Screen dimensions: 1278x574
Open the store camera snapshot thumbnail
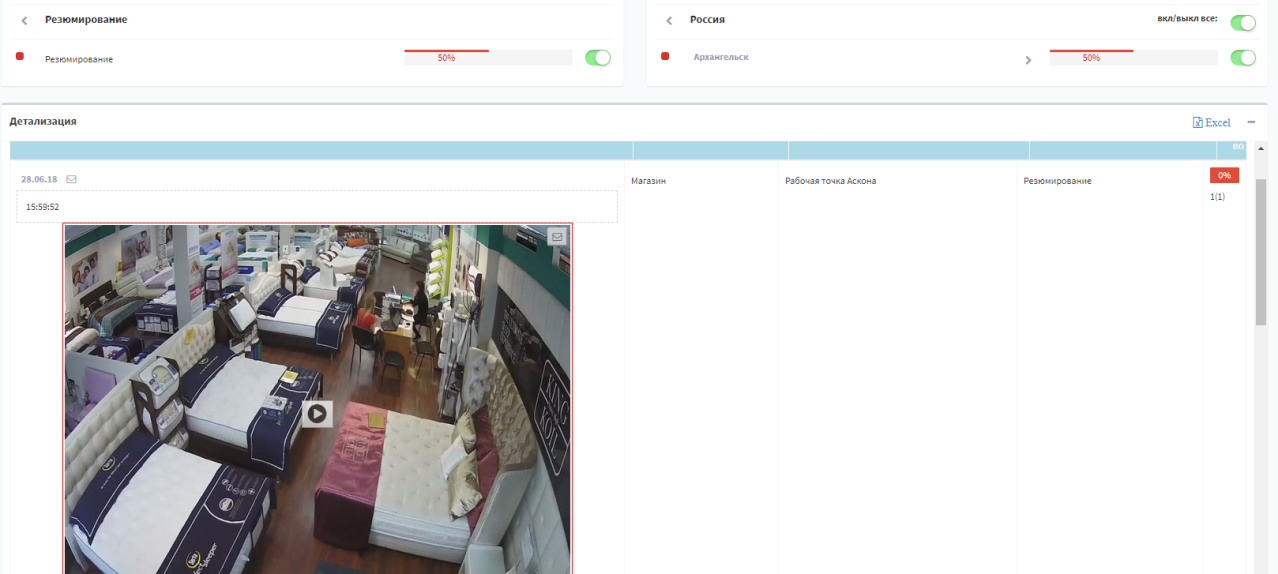[318, 399]
